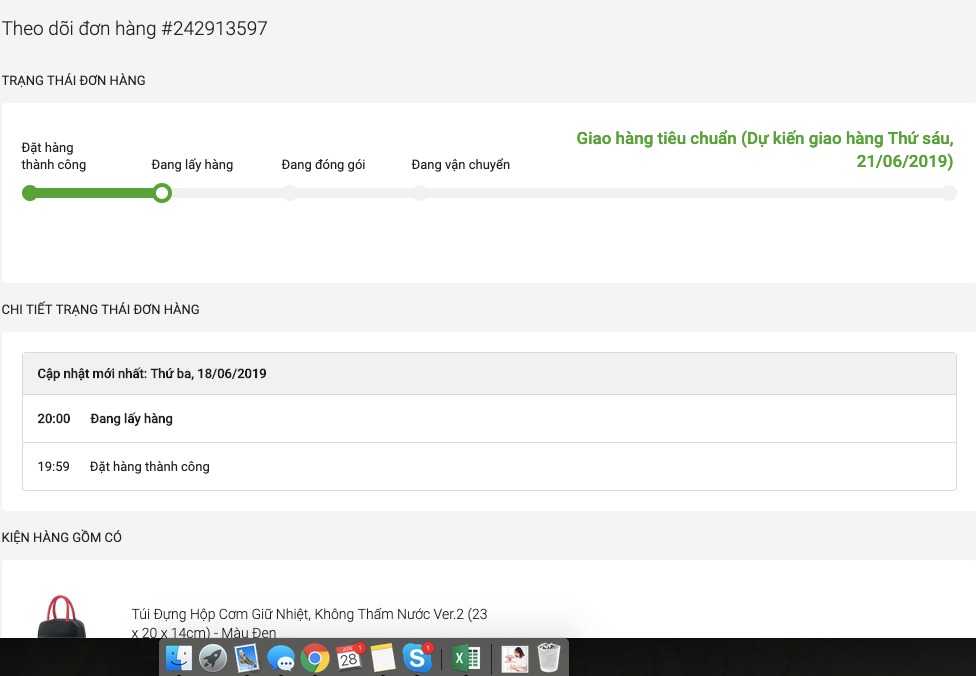Click the 'Đang lấy hàng' progress step circle
The image size is (976, 676).
pos(162,193)
